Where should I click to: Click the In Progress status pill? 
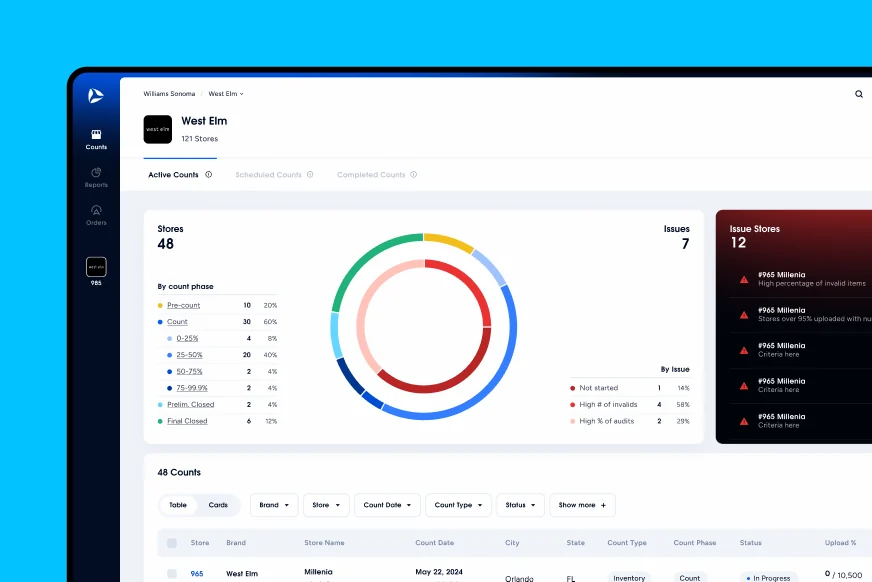(x=768, y=577)
